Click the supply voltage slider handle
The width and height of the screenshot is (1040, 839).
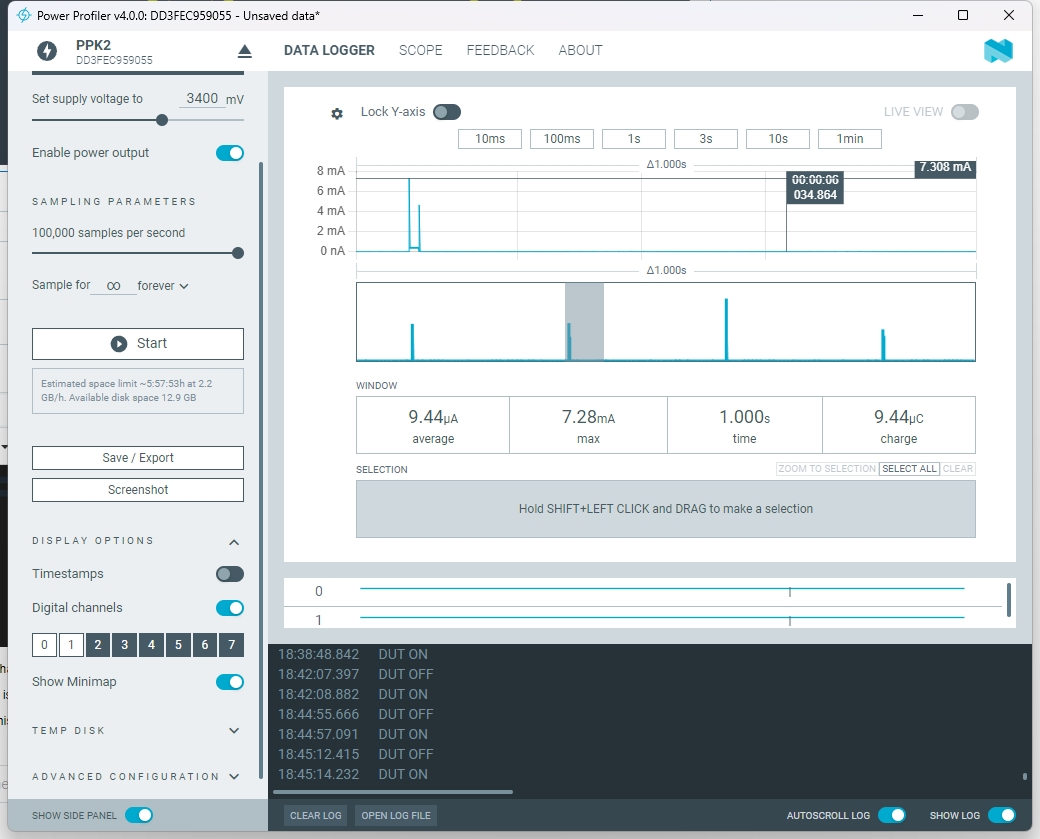(162, 120)
